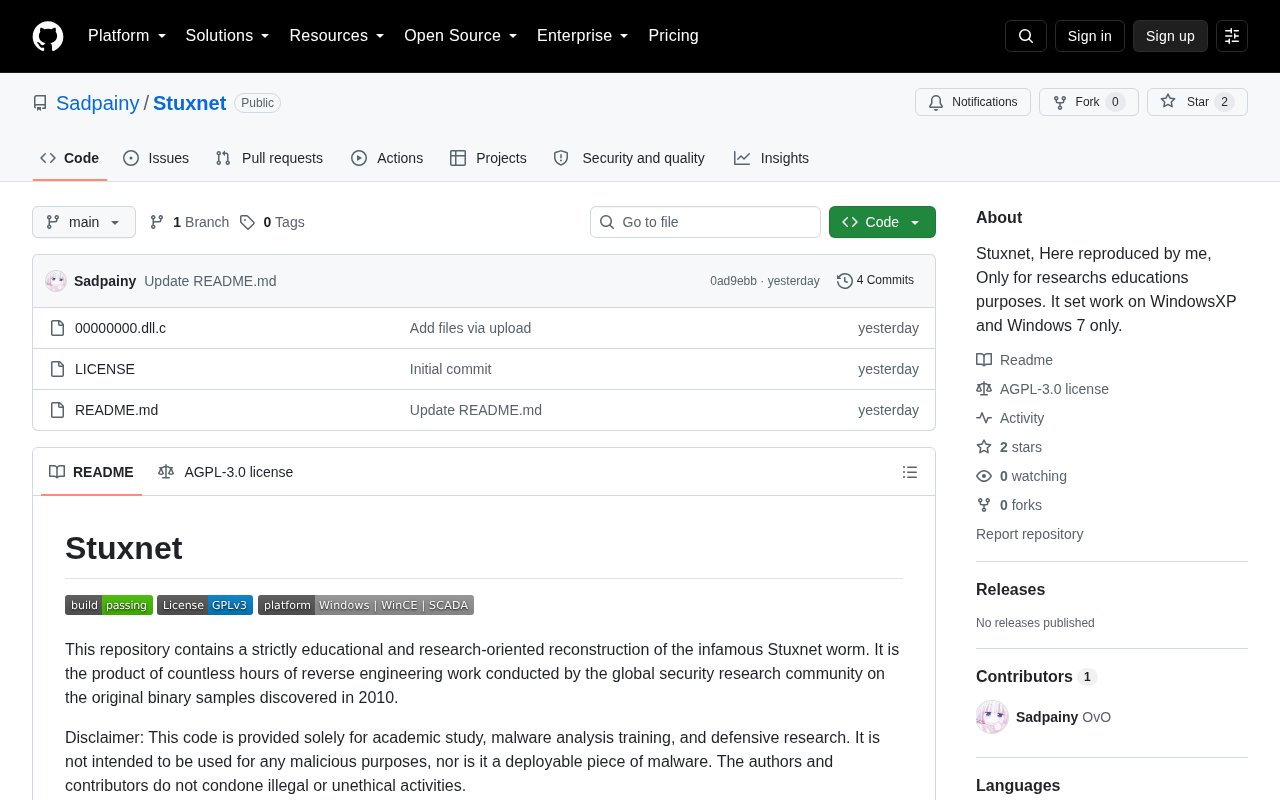This screenshot has width=1280, height=800.
Task: Open the Pull requests tab
Action: click(x=269, y=158)
